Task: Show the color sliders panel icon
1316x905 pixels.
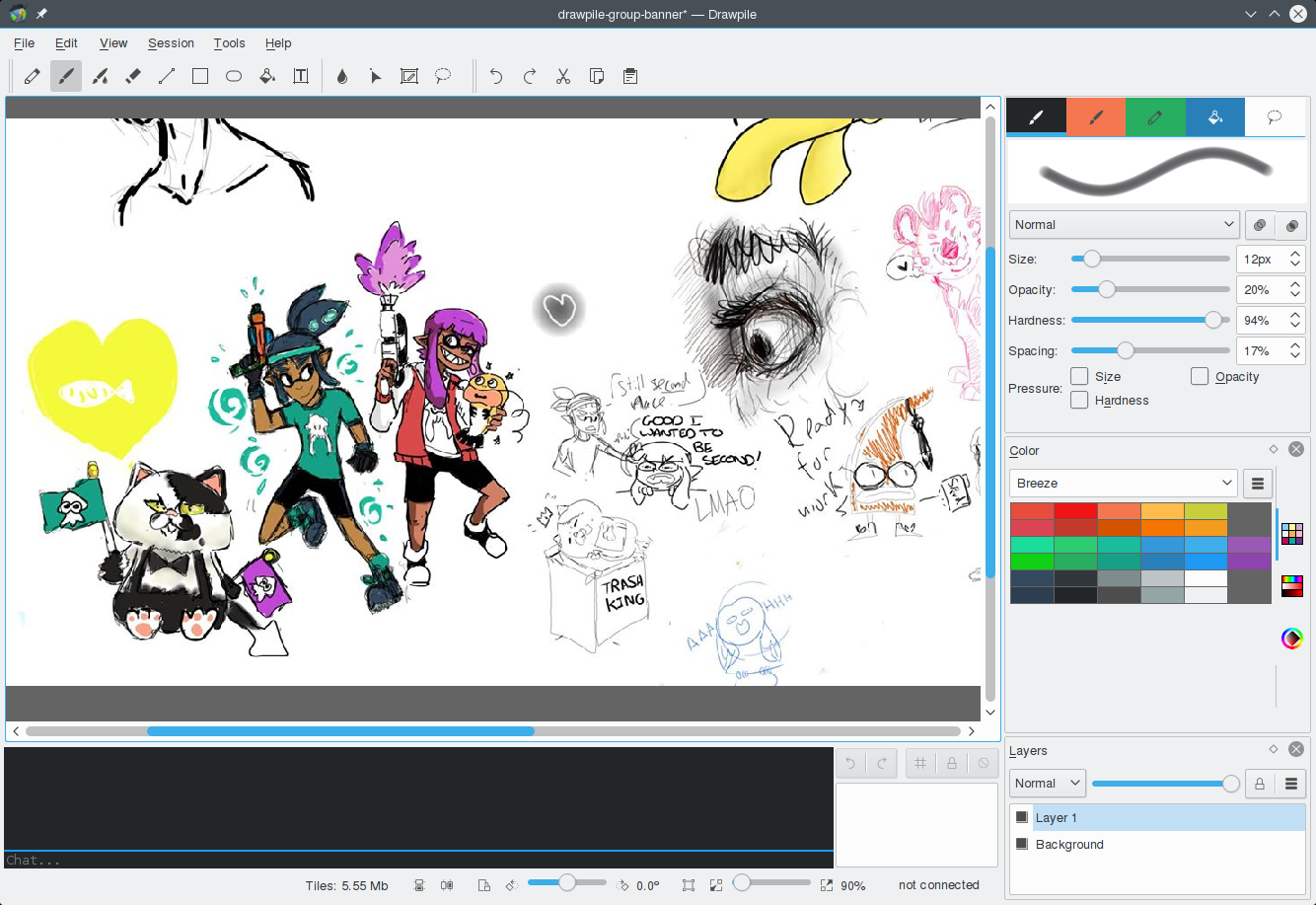Action: 1292,586
